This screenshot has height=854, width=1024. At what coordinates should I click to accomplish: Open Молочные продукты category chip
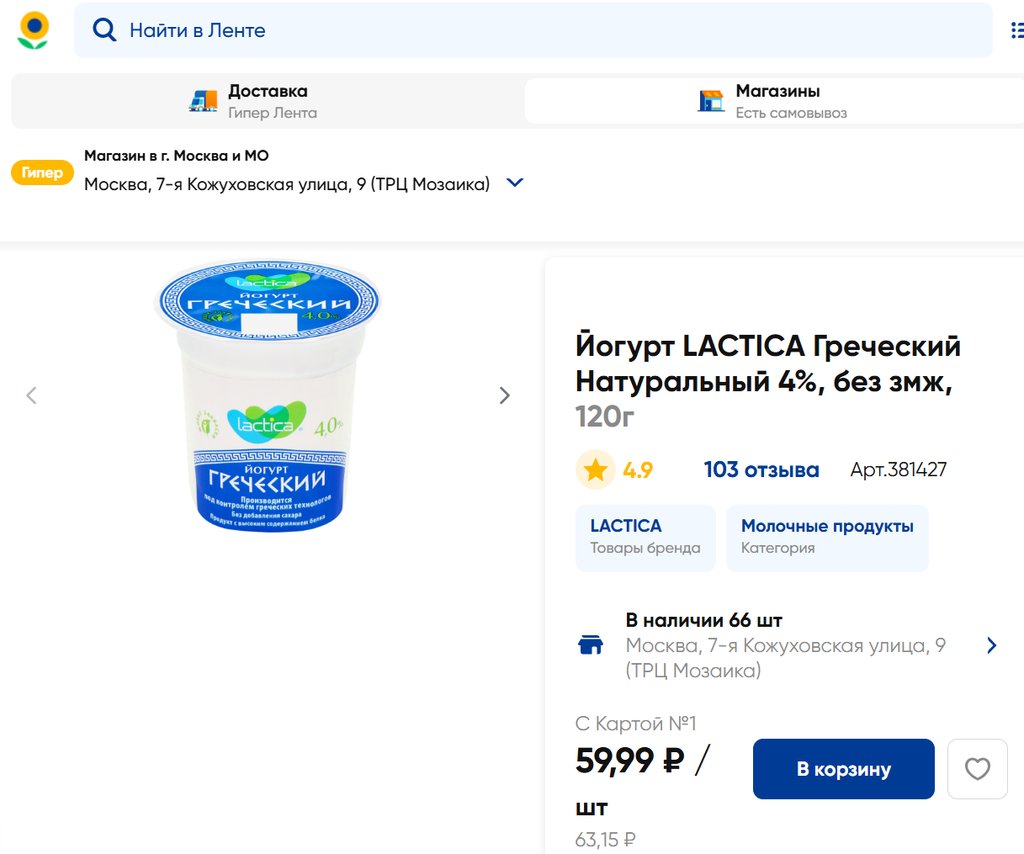coord(827,537)
